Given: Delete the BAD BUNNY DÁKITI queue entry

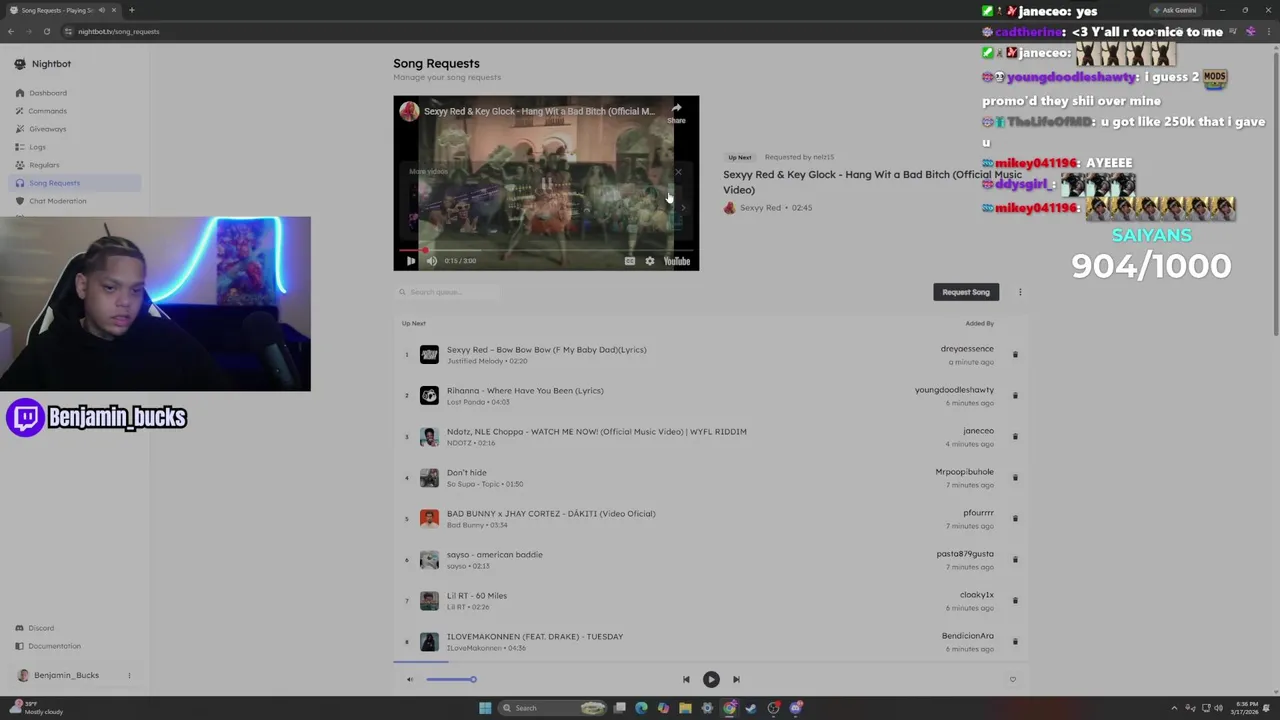Looking at the screenshot, I should point(1015,519).
